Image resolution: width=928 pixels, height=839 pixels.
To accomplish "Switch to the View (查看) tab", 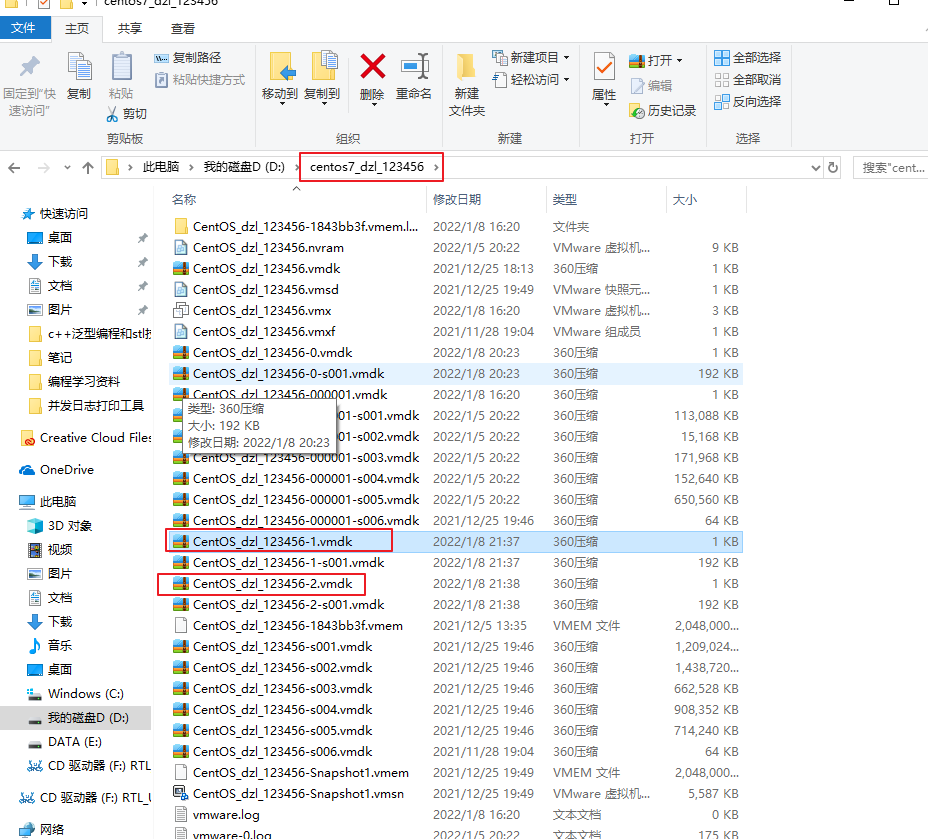I will coord(183,28).
